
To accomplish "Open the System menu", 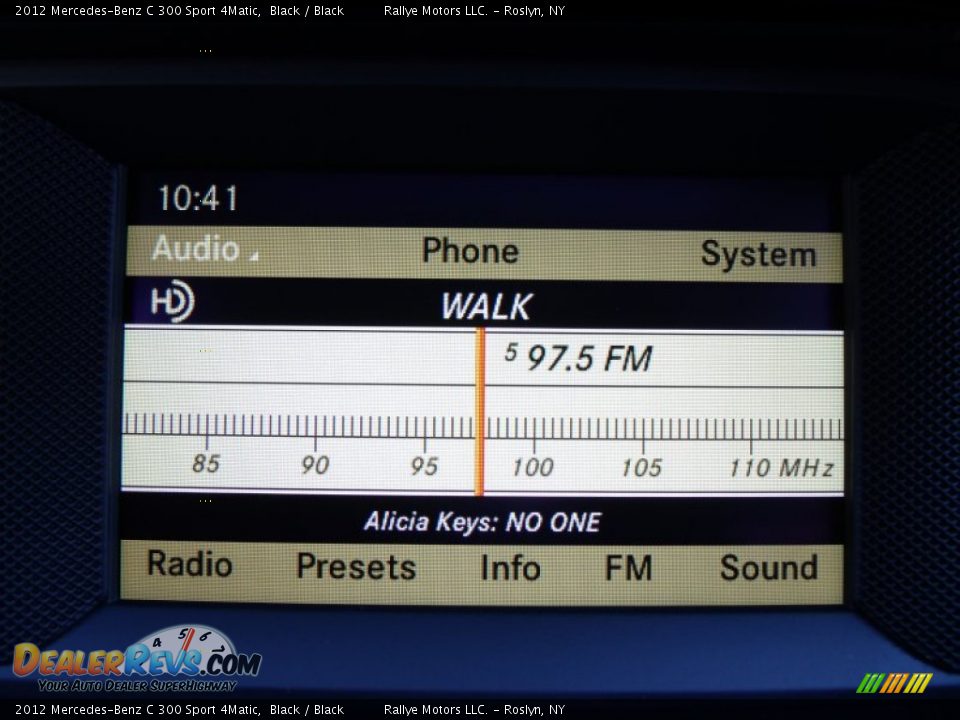I will [x=758, y=254].
